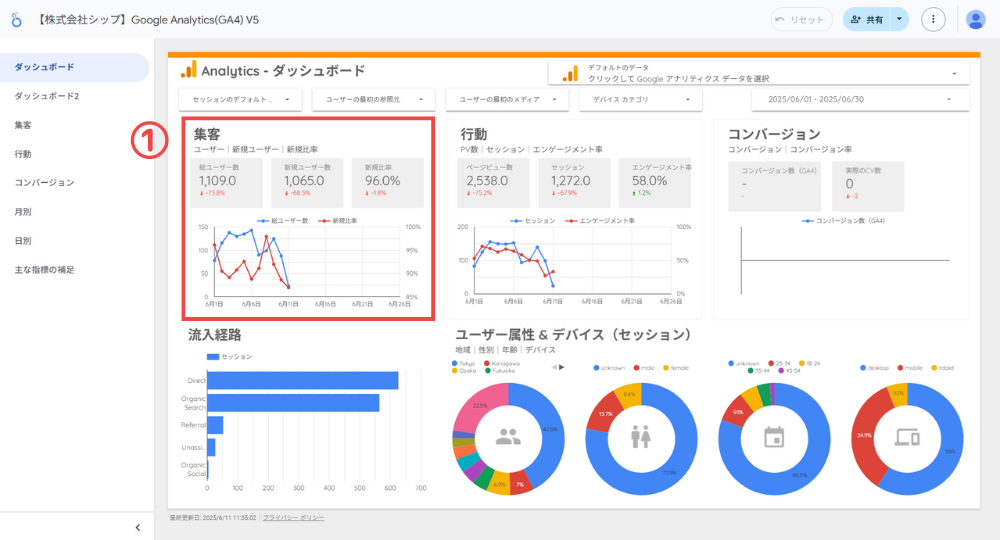Screen dimensions: 1000x540
Task: Click the 新規比率 legend entry in 集客 chart
Action: pos(338,221)
